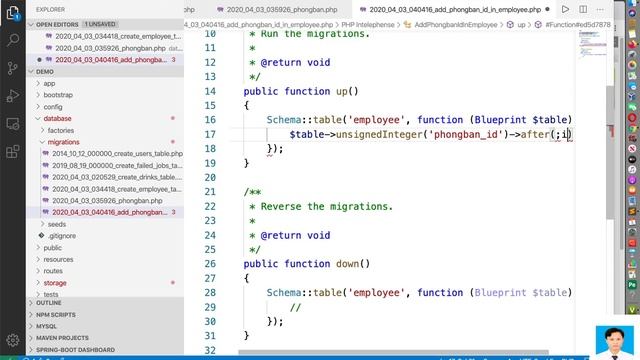Click the webcam presenter thumbnail
This screenshot has height=360, width=640.
614,342
